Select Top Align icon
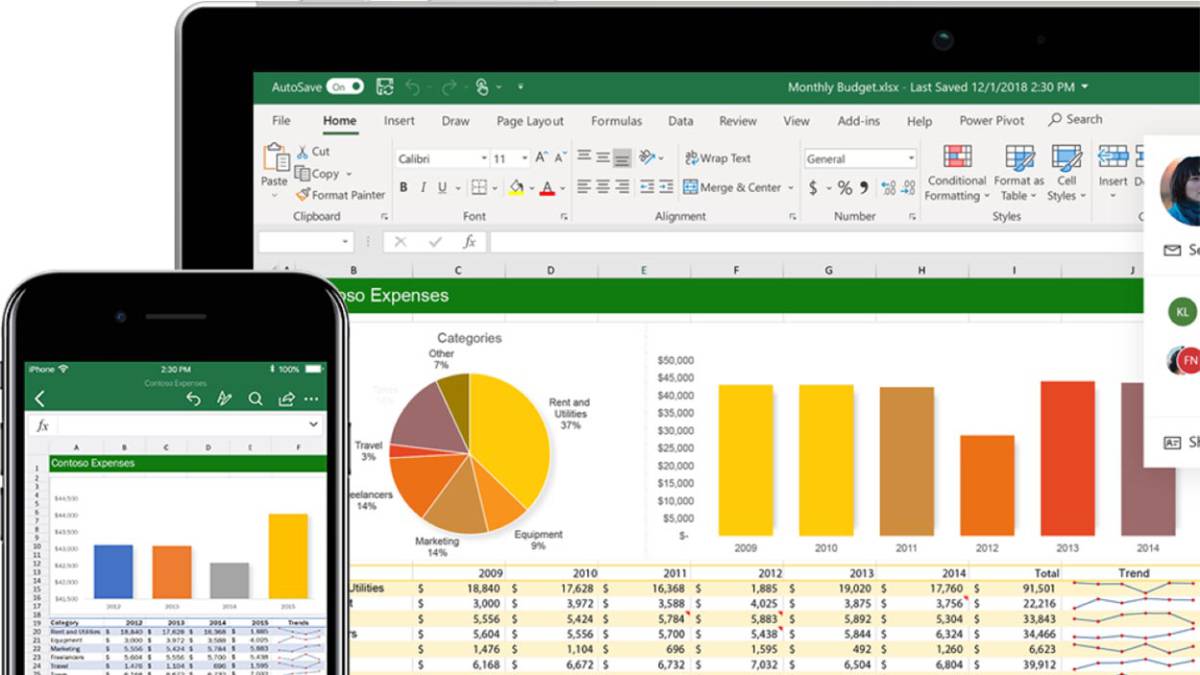 [584, 157]
